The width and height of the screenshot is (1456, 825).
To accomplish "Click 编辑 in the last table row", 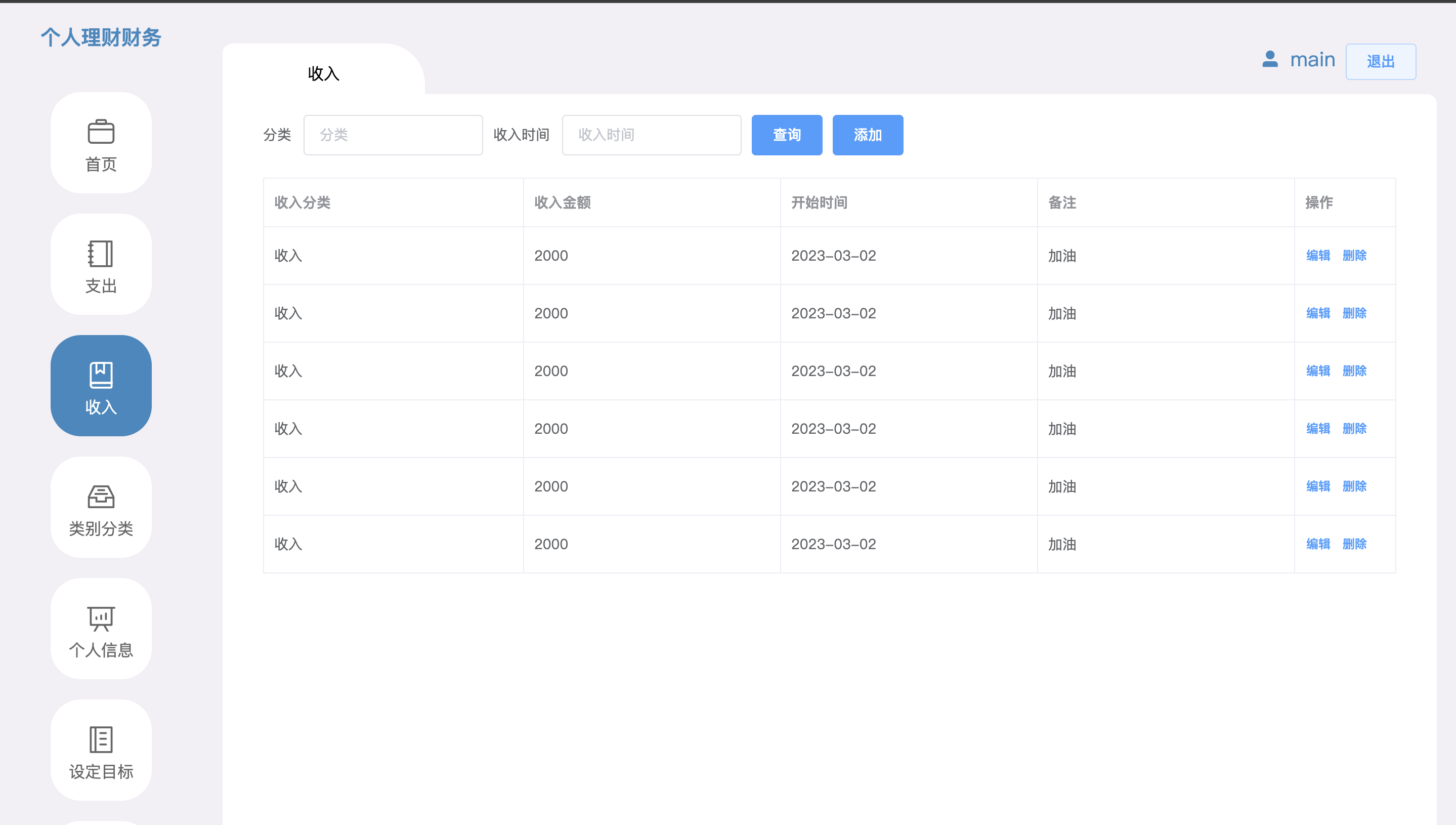I will tap(1318, 544).
